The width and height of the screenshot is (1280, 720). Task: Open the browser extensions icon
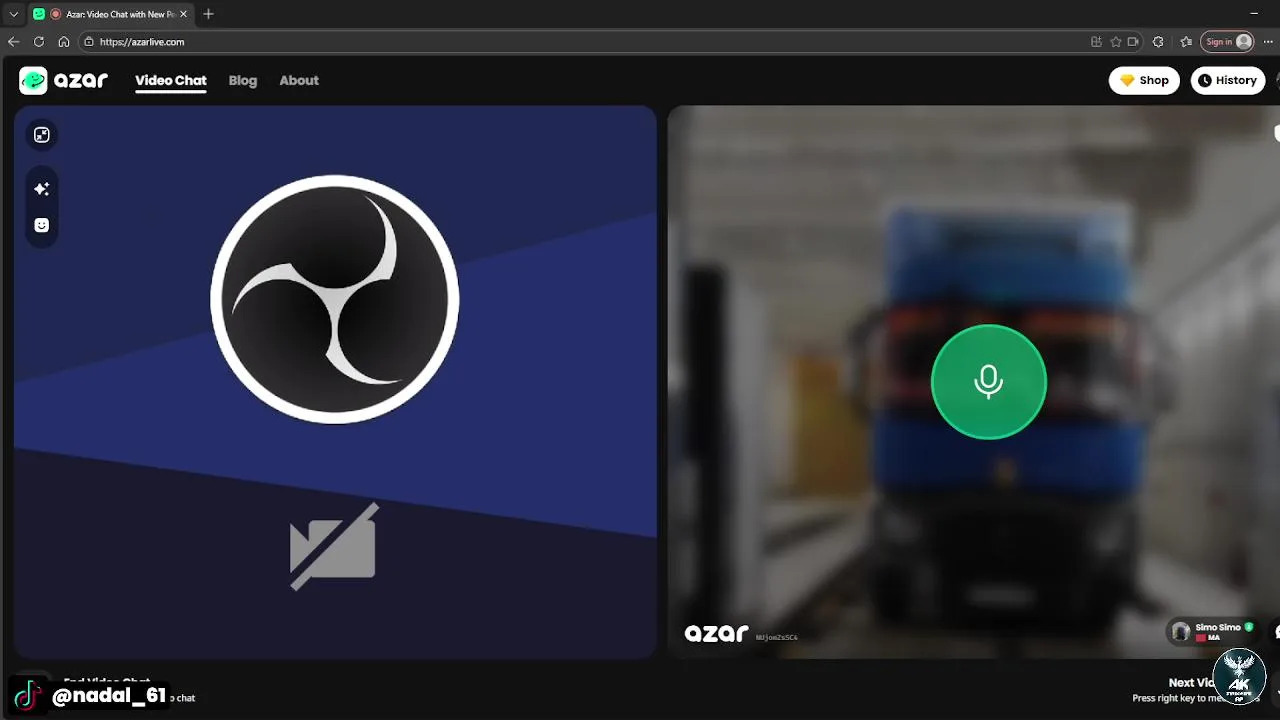(1158, 42)
